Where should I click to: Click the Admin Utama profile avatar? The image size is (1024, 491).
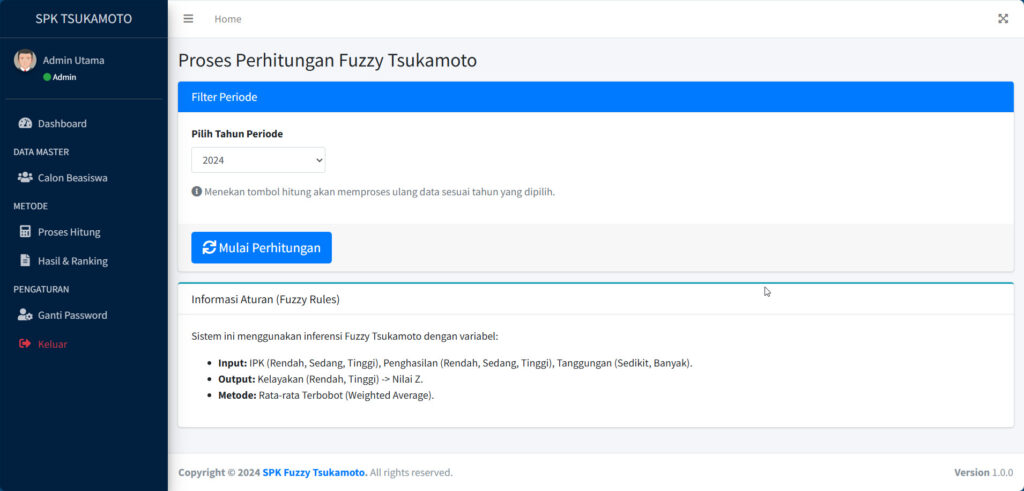point(25,60)
